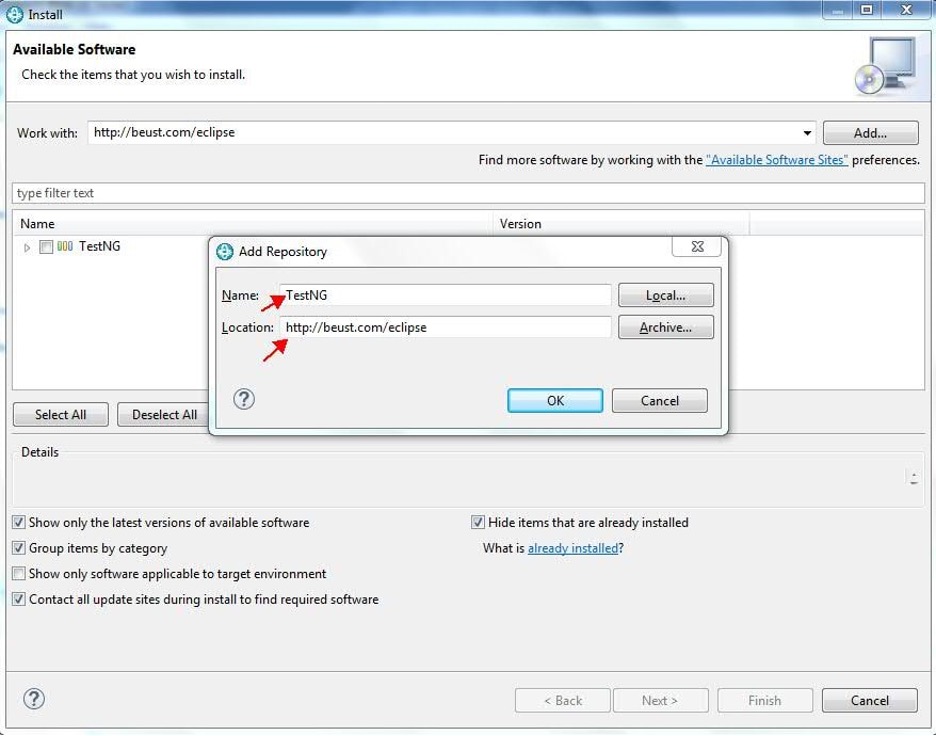Open the already installed link
This screenshot has height=736, width=936.
coord(573,548)
